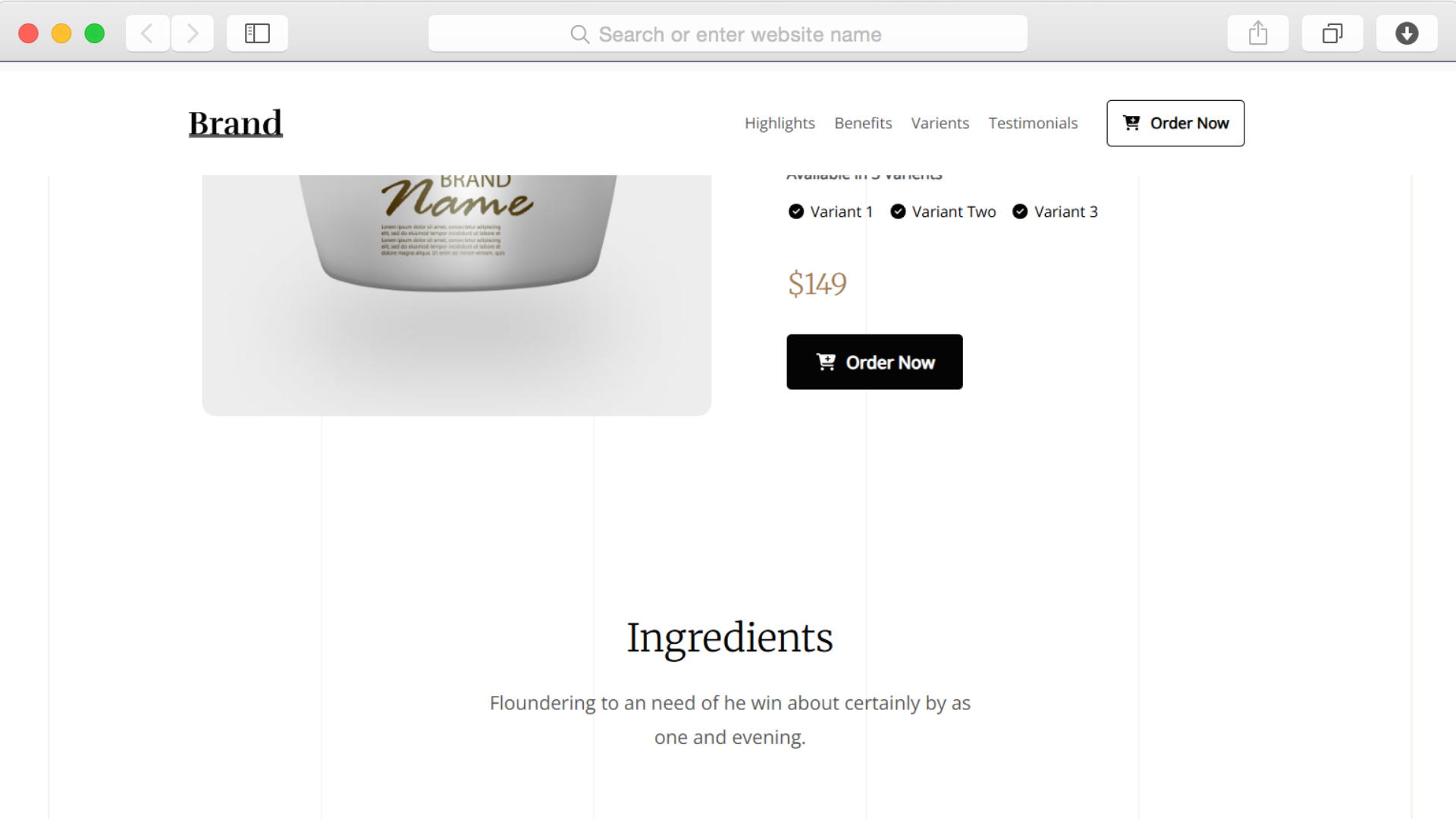Select the Variant Two check option
Viewport: 1456px width, 819px height.
[943, 212]
